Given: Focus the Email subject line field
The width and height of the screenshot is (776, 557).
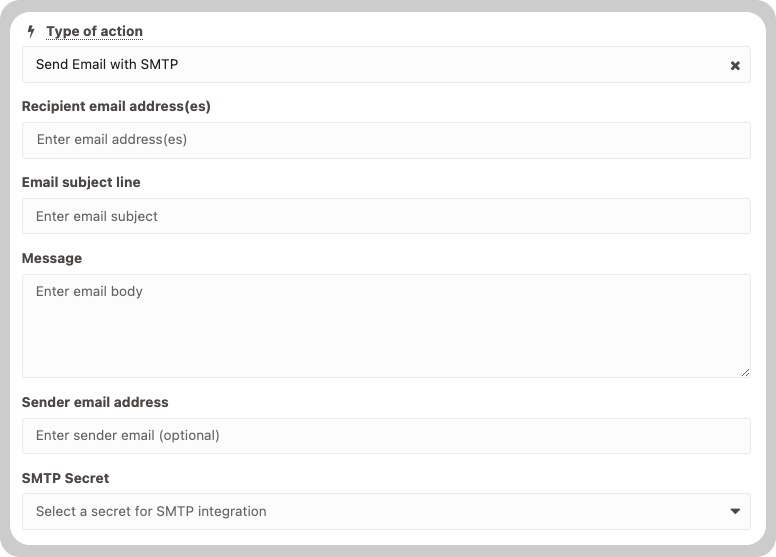Looking at the screenshot, I should pyautogui.click(x=386, y=216).
